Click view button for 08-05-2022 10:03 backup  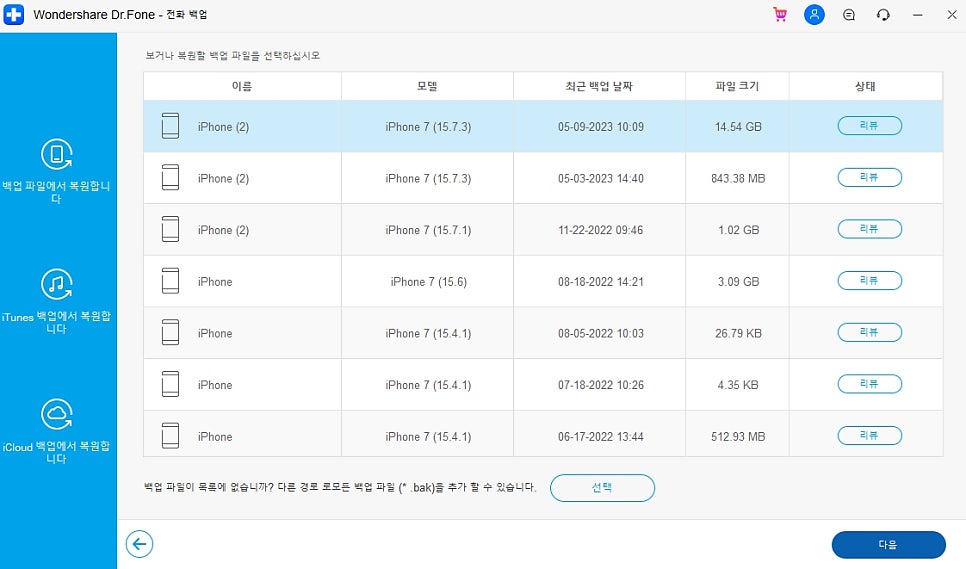pyautogui.click(x=869, y=333)
